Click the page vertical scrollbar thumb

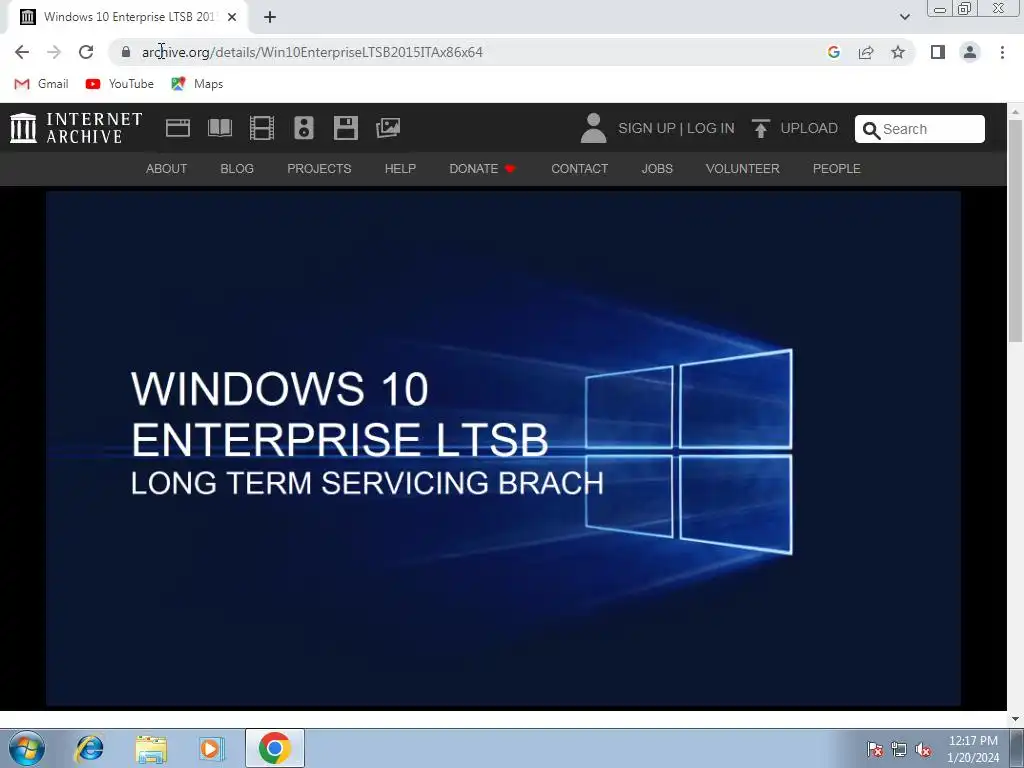pos(1016,230)
